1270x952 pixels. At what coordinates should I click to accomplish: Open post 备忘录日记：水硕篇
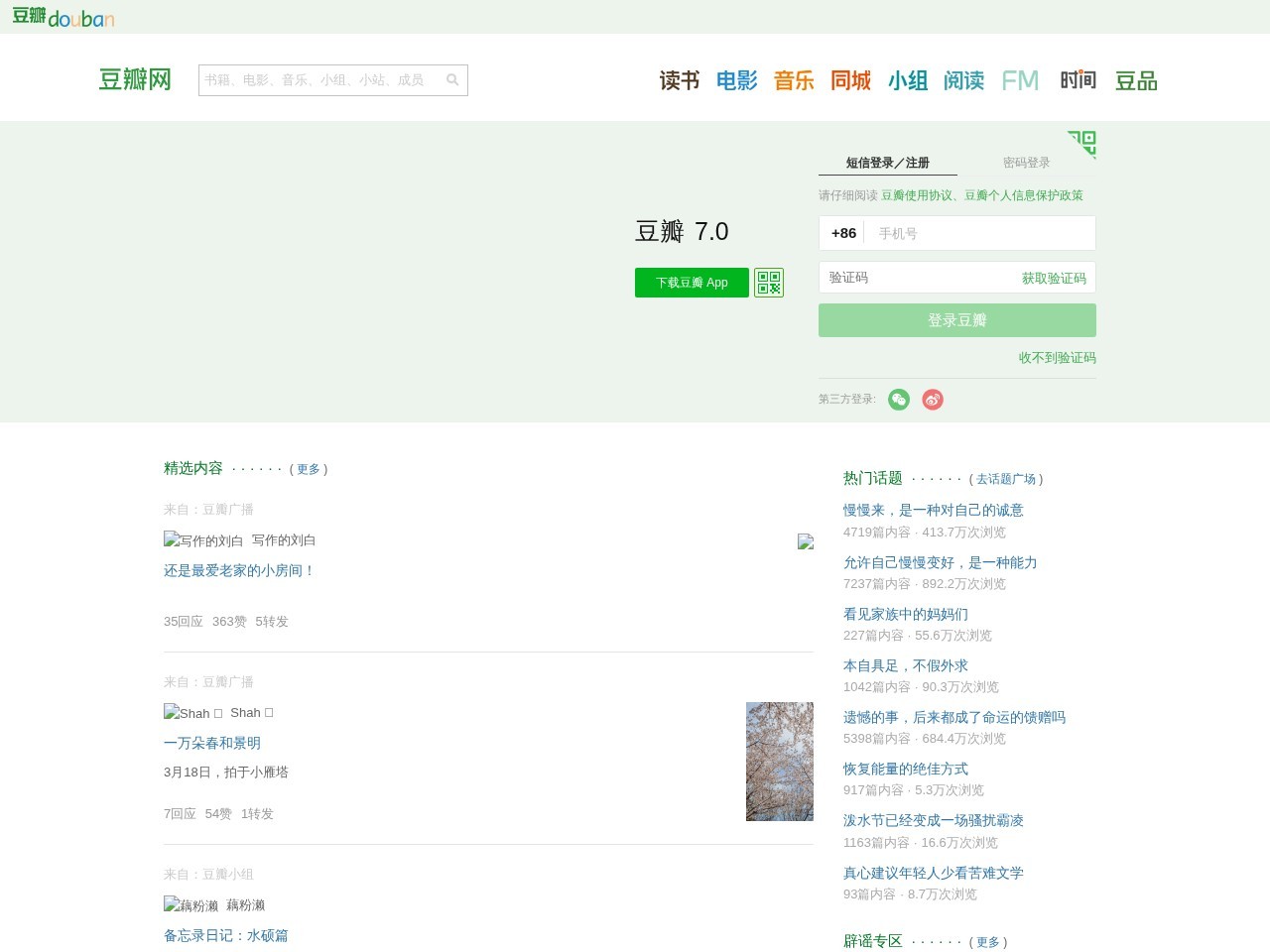[x=226, y=935]
